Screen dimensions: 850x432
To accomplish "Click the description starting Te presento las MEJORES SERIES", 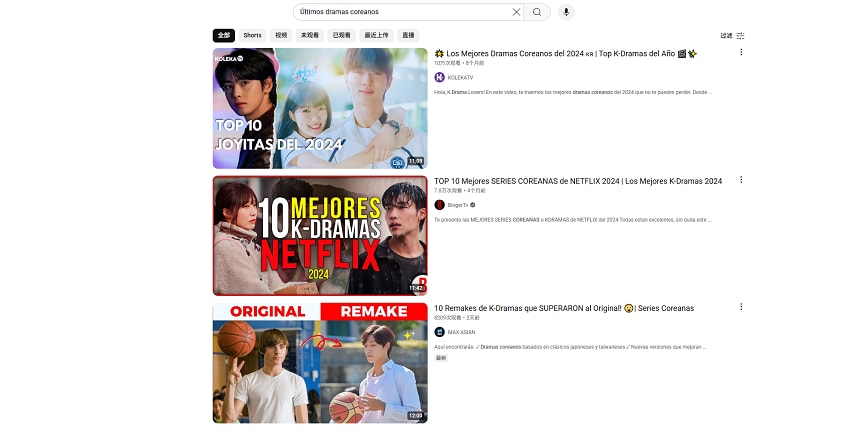I will coord(572,220).
